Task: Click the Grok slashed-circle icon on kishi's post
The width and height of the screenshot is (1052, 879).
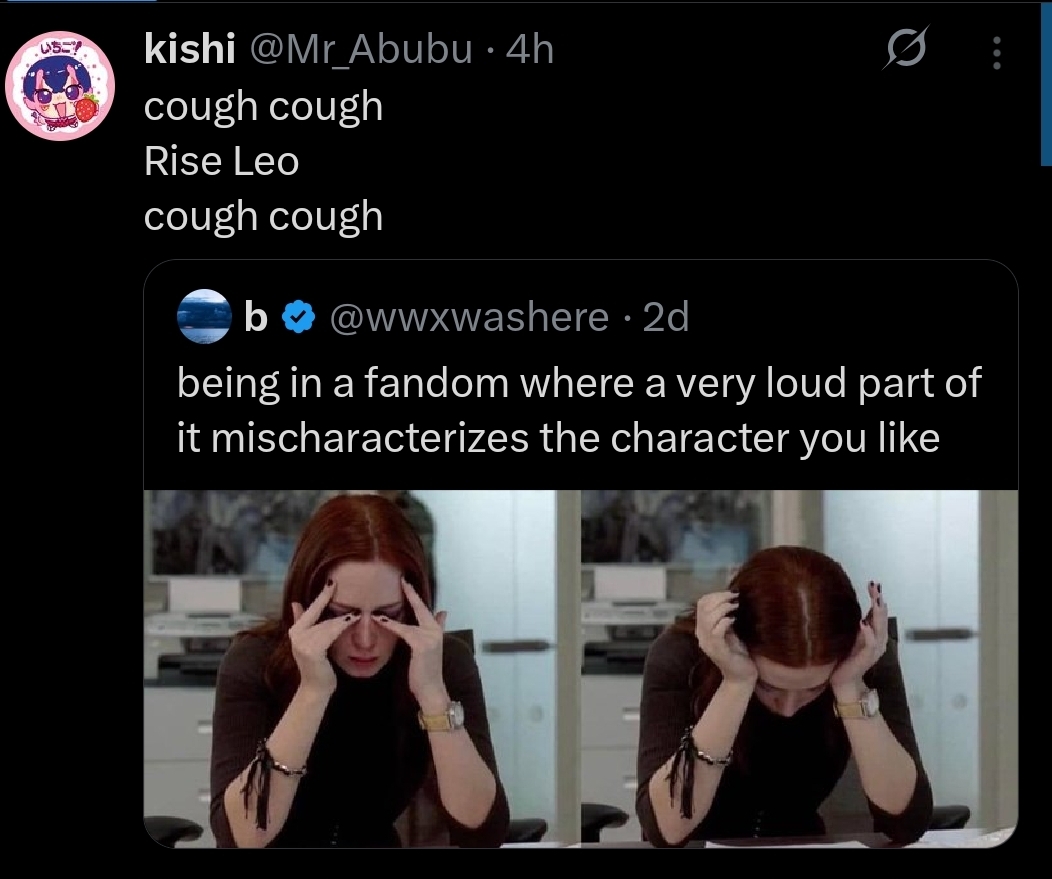Action: click(905, 51)
